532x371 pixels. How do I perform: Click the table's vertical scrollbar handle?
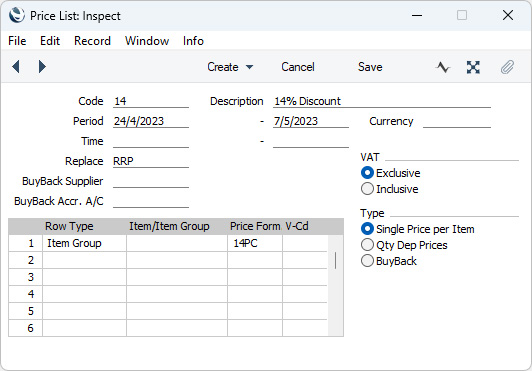tap(335, 260)
